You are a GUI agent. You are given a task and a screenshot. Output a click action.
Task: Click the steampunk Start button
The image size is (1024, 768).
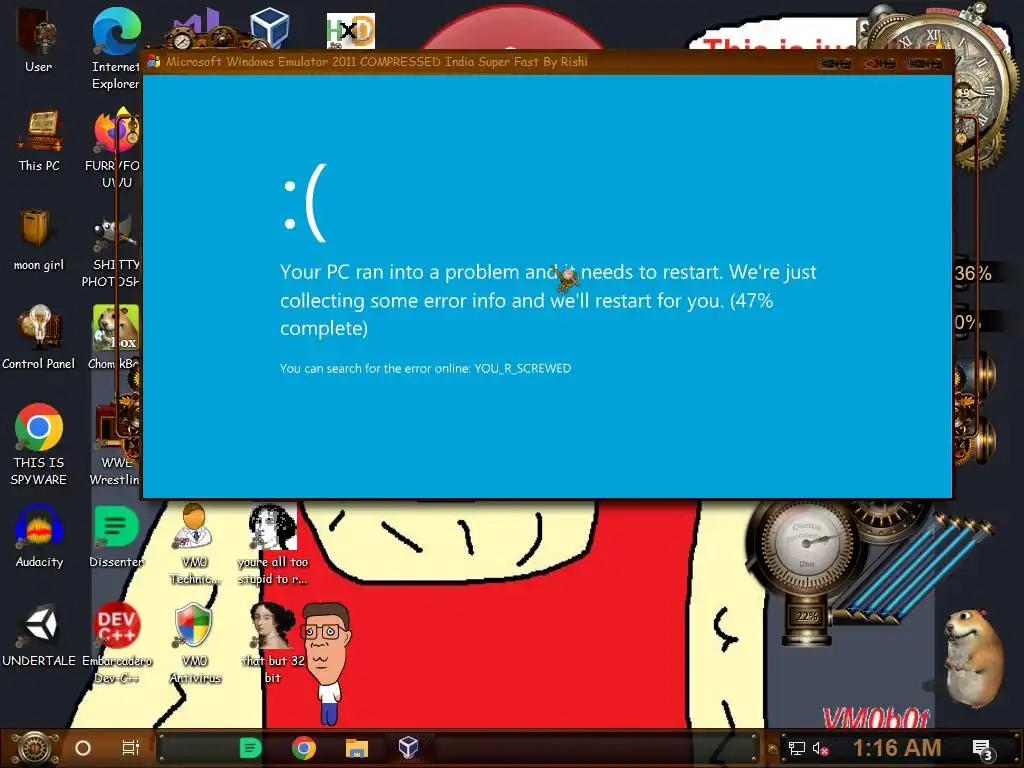click(36, 748)
